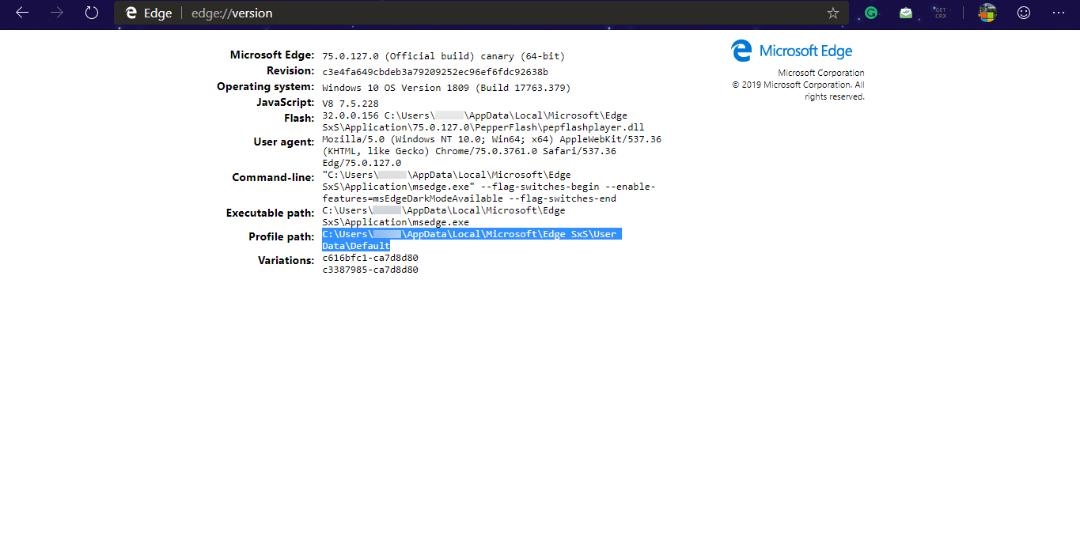Screen dimensions: 1080x544
Task: Open the profile avatar menu
Action: 988,12
